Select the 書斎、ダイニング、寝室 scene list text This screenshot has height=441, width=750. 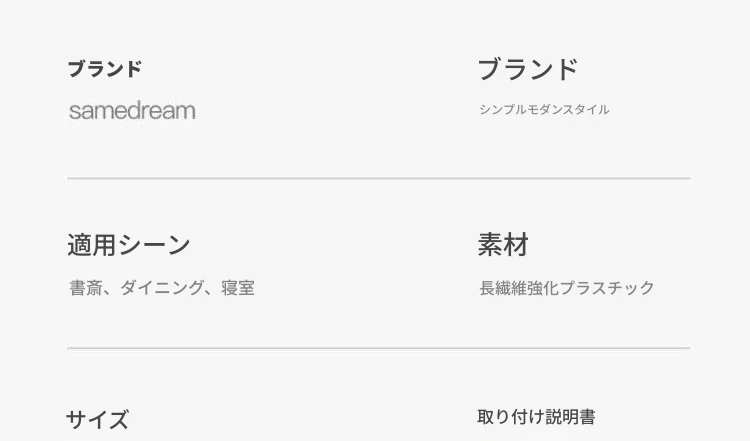(162, 288)
